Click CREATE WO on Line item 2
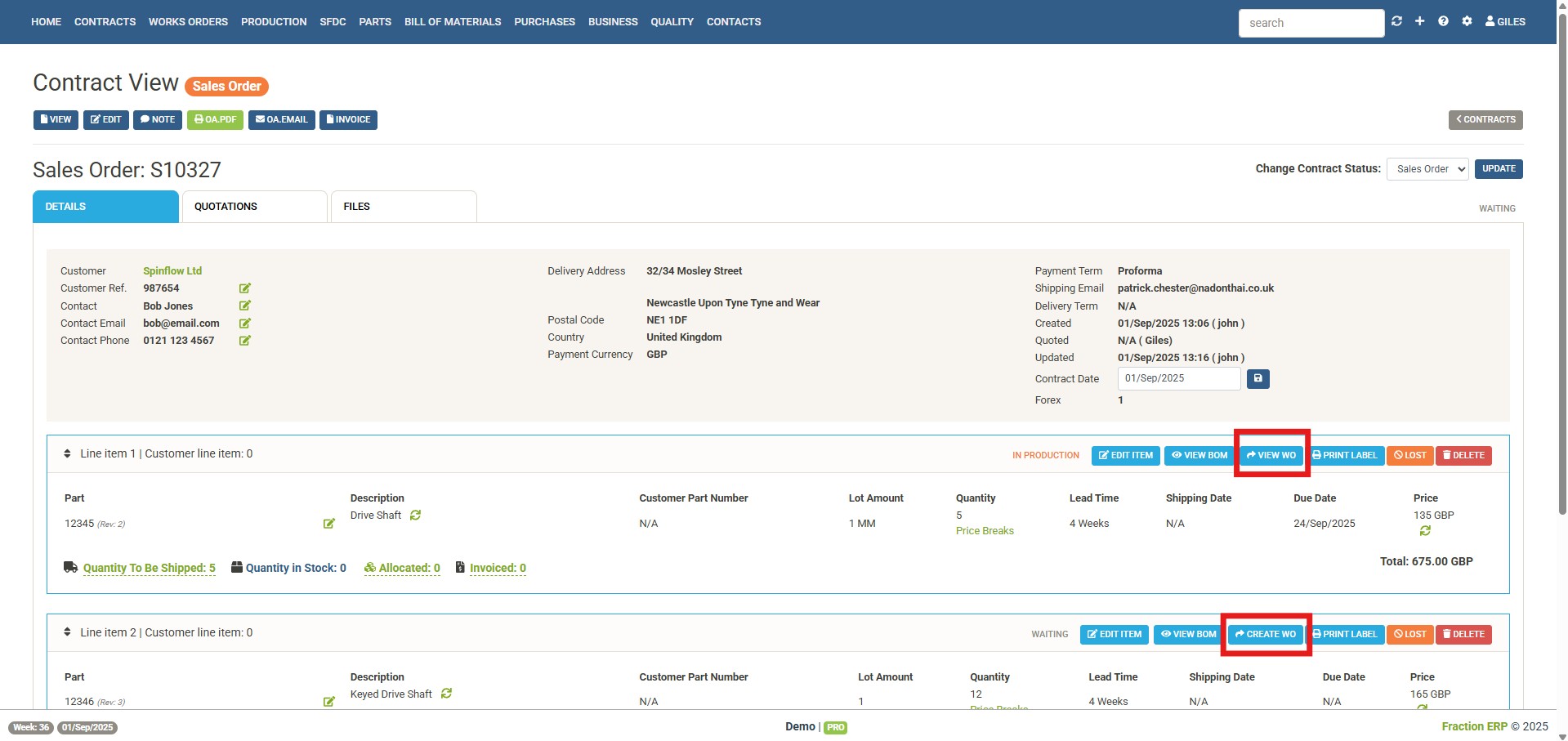 coord(1266,634)
